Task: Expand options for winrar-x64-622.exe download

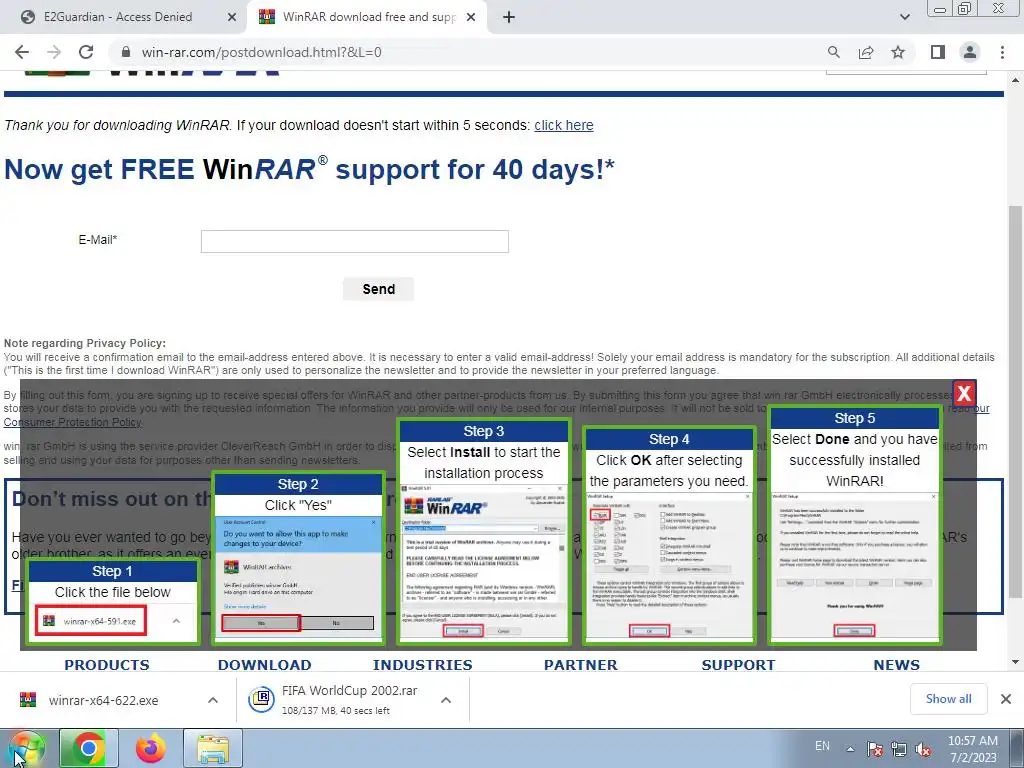Action: pos(213,700)
